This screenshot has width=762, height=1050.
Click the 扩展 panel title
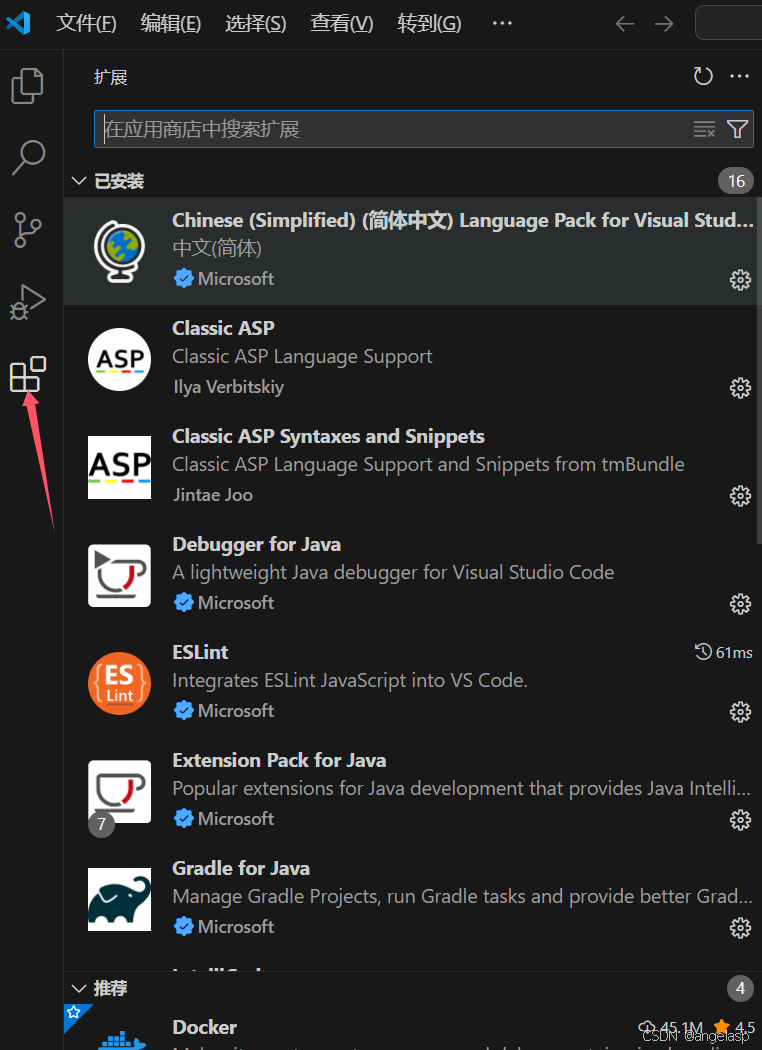(x=110, y=77)
